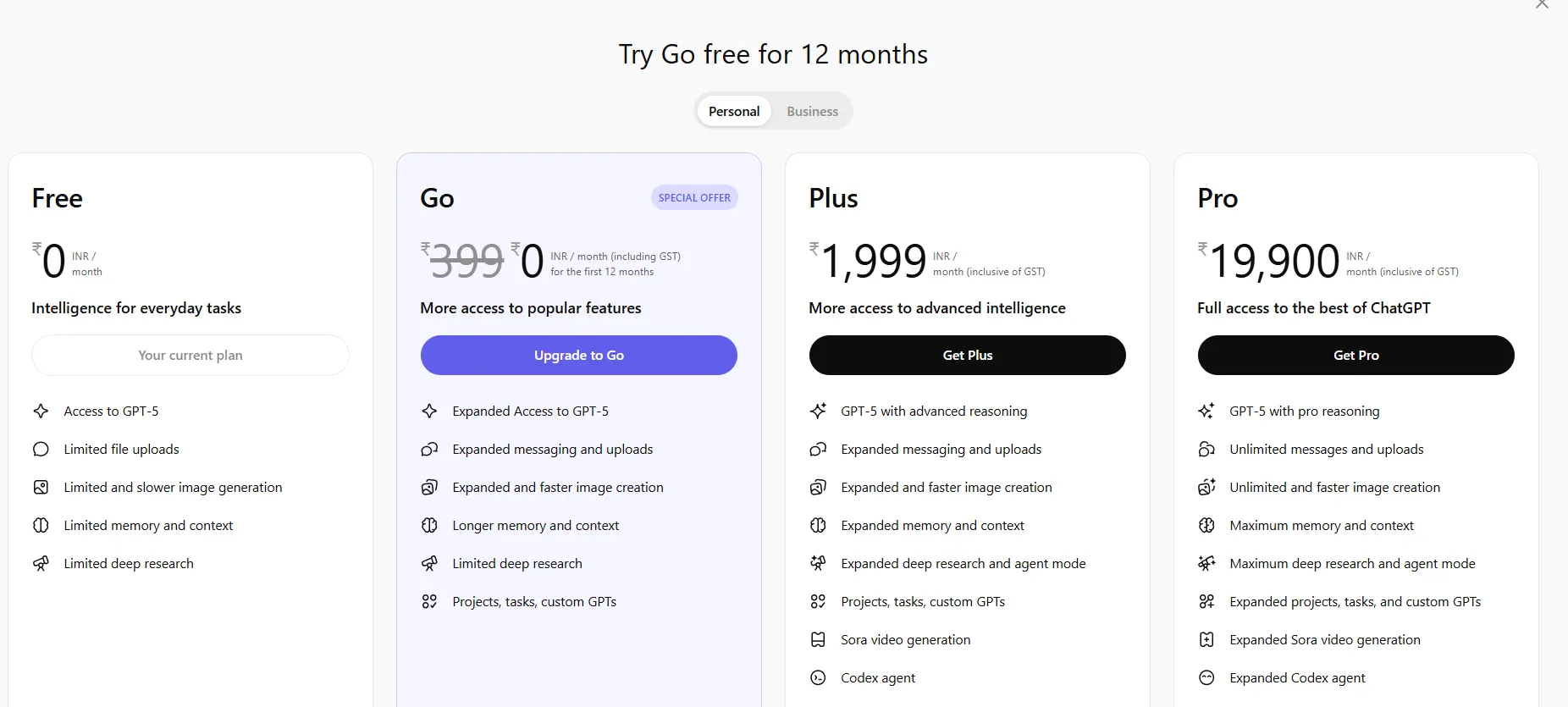Image resolution: width=1568 pixels, height=707 pixels.
Task: Click the sparkle icon beside GPT-5 with pro reasoning
Action: click(1206, 411)
